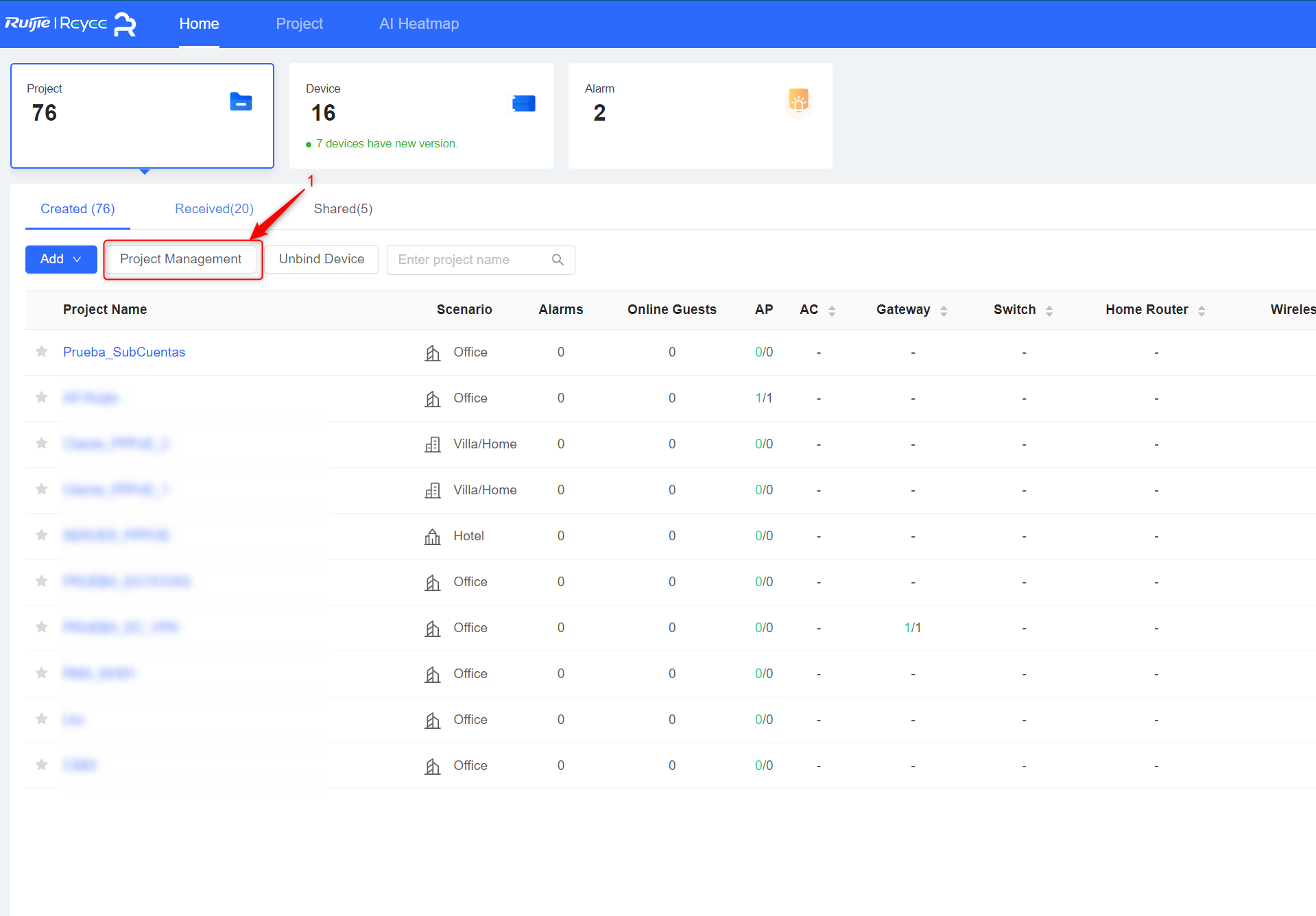The width and height of the screenshot is (1316, 916).
Task: Click '7 devices have new version' link
Action: coord(387,144)
